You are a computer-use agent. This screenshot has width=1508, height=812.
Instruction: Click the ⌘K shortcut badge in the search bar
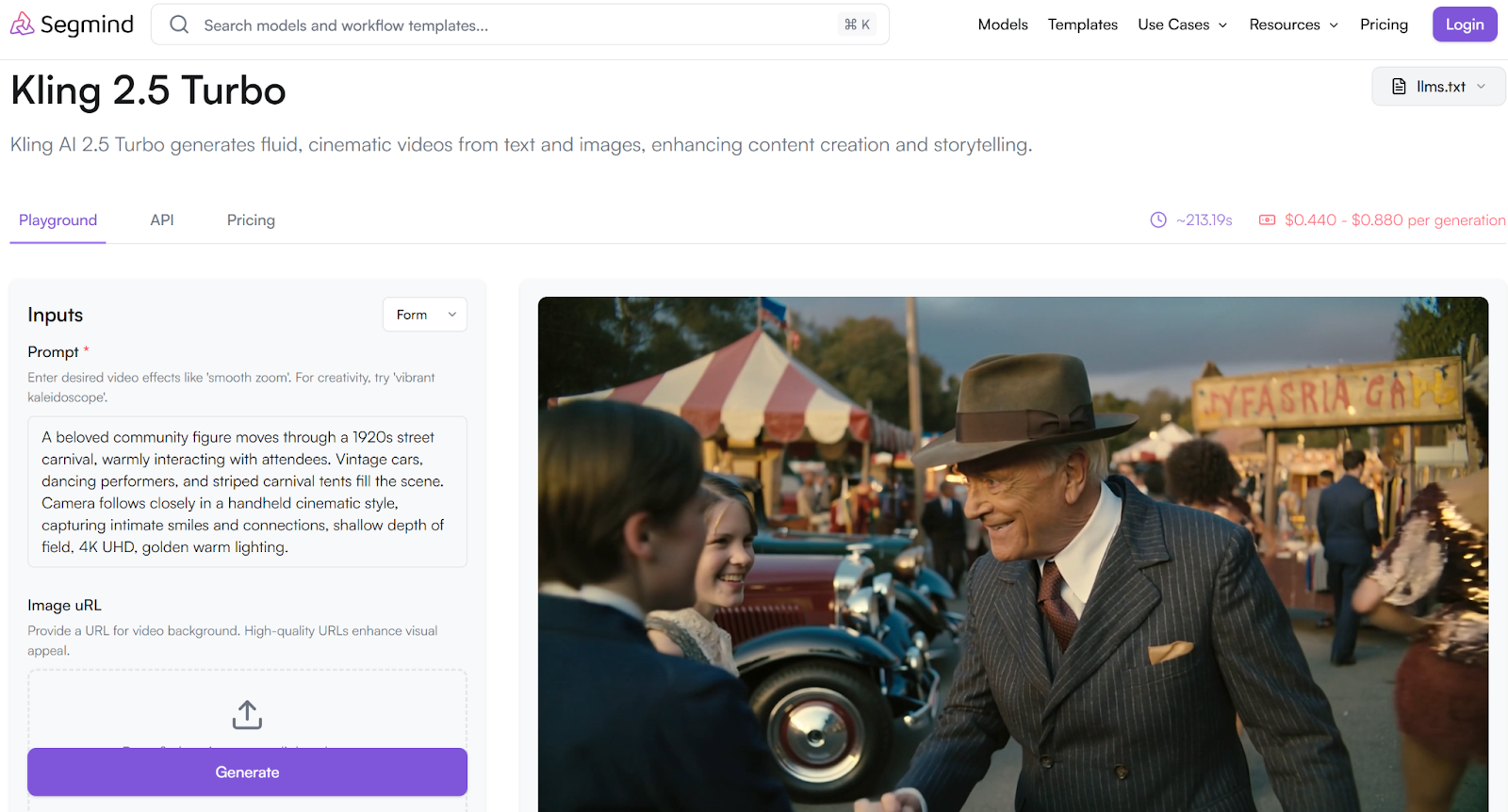coord(857,24)
